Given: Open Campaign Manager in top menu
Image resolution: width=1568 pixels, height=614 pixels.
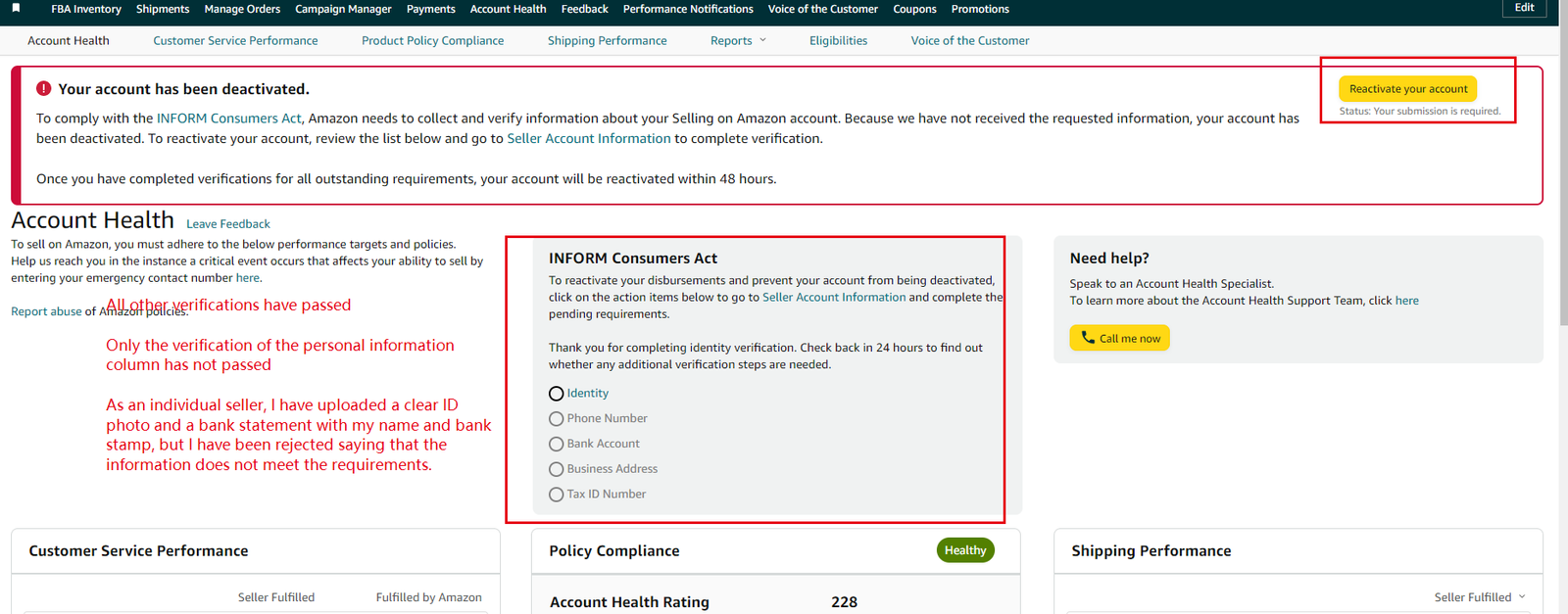Looking at the screenshot, I should pyautogui.click(x=343, y=9).
